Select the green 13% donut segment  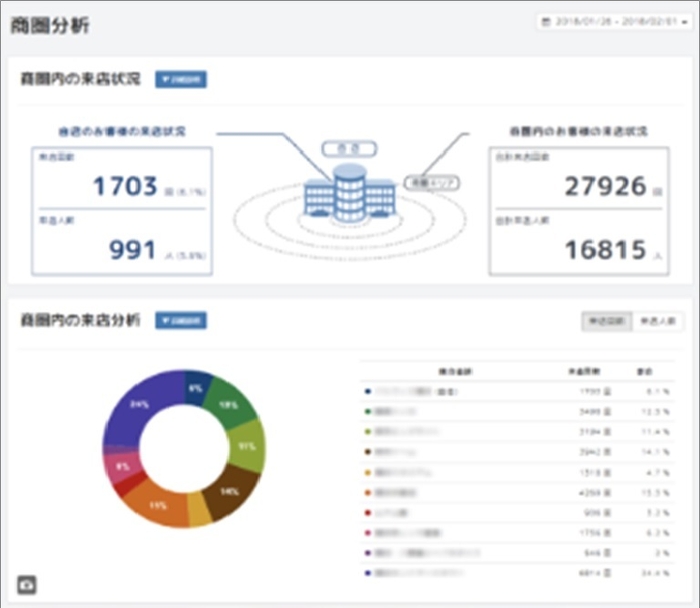(227, 400)
